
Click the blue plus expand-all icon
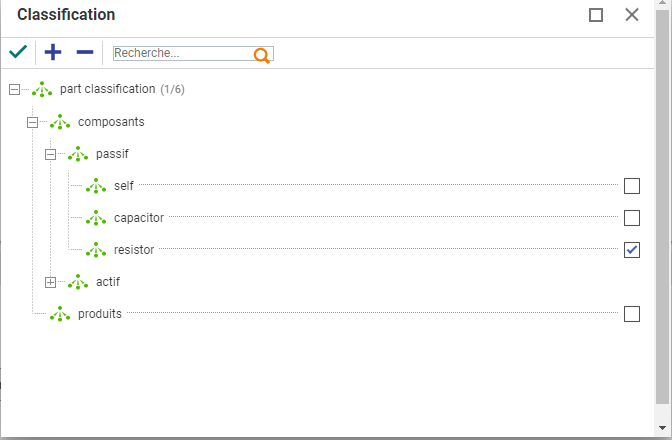[x=53, y=52]
